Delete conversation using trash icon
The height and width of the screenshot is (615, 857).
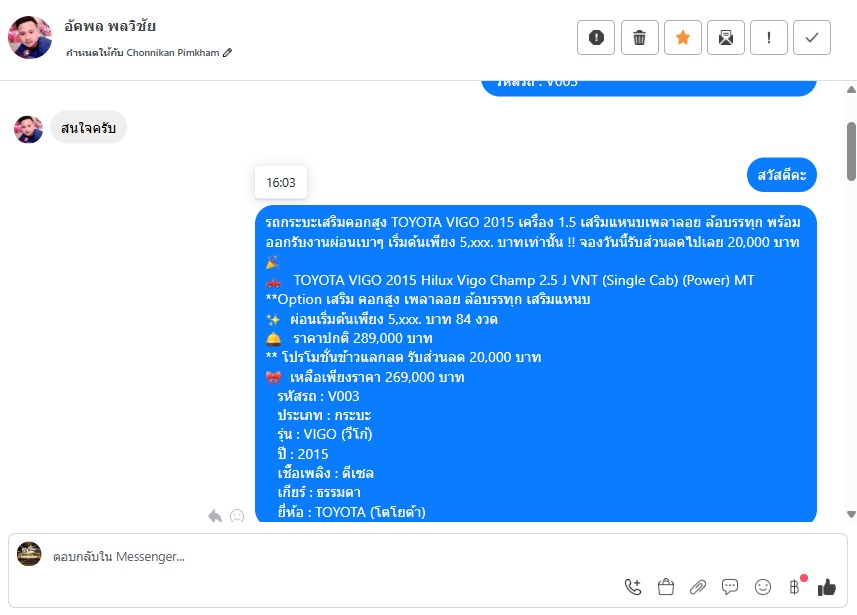(639, 38)
